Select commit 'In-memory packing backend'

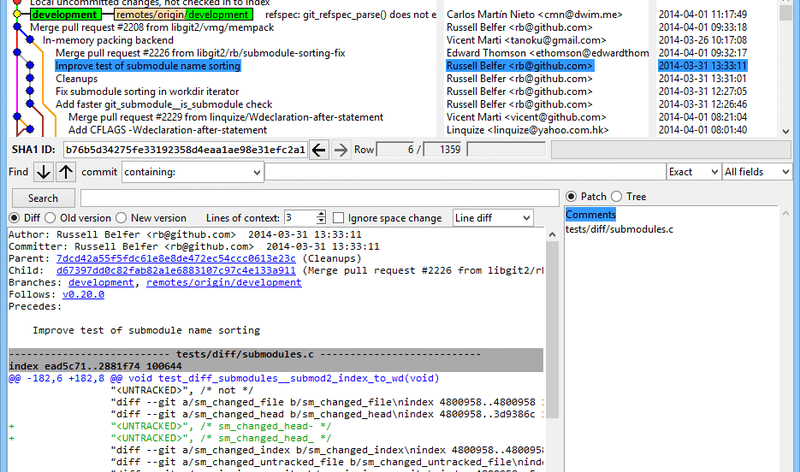[108, 40]
